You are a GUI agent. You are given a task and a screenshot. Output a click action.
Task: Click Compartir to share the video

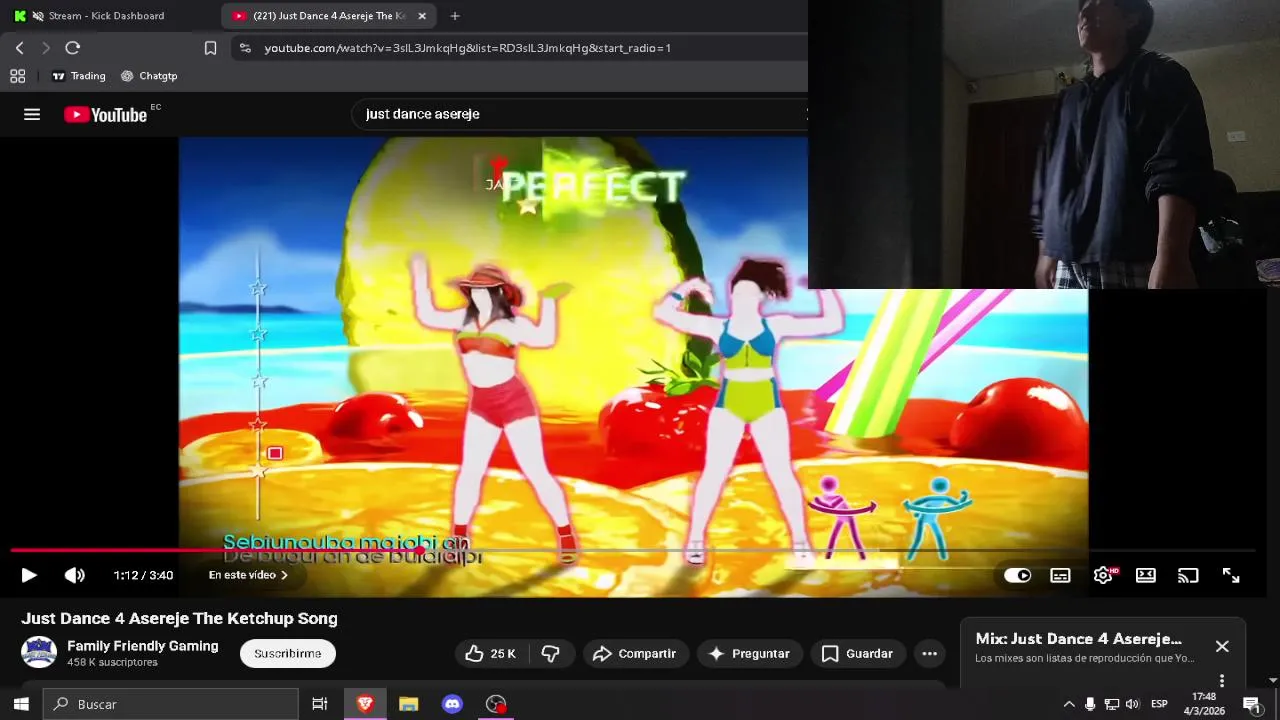[636, 653]
